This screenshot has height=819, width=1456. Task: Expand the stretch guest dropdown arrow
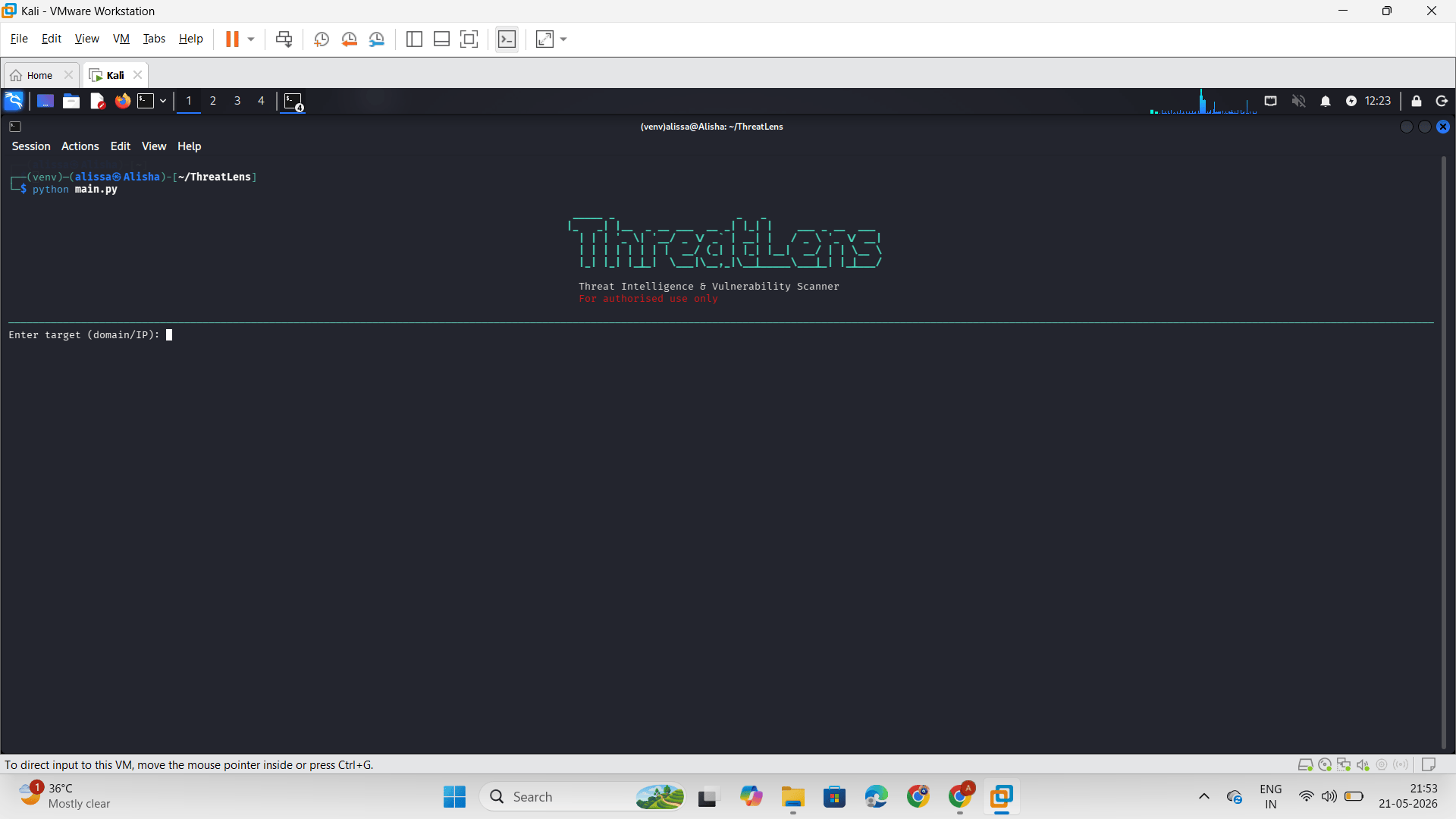click(x=563, y=39)
